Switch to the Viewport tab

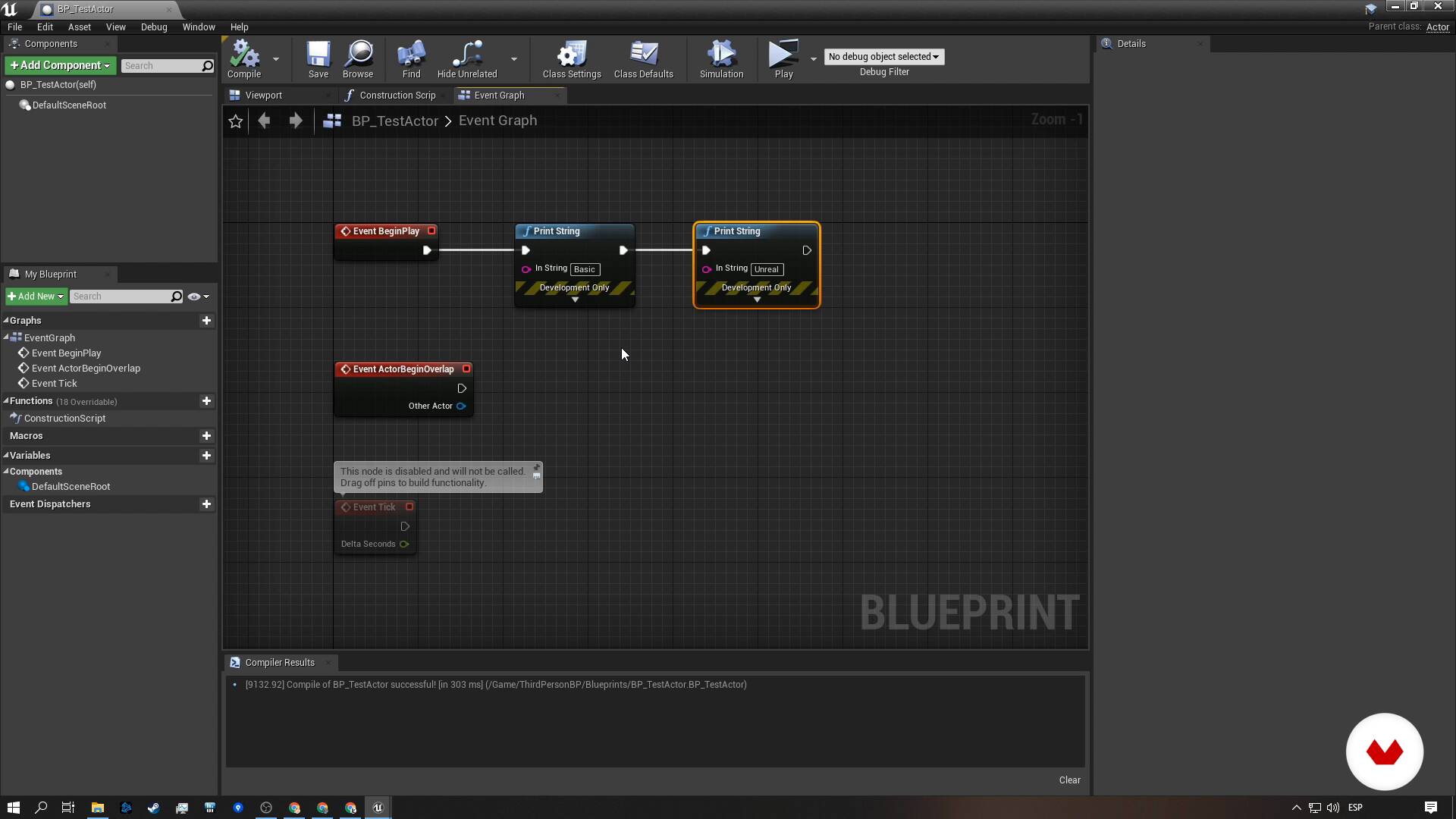pos(263,96)
